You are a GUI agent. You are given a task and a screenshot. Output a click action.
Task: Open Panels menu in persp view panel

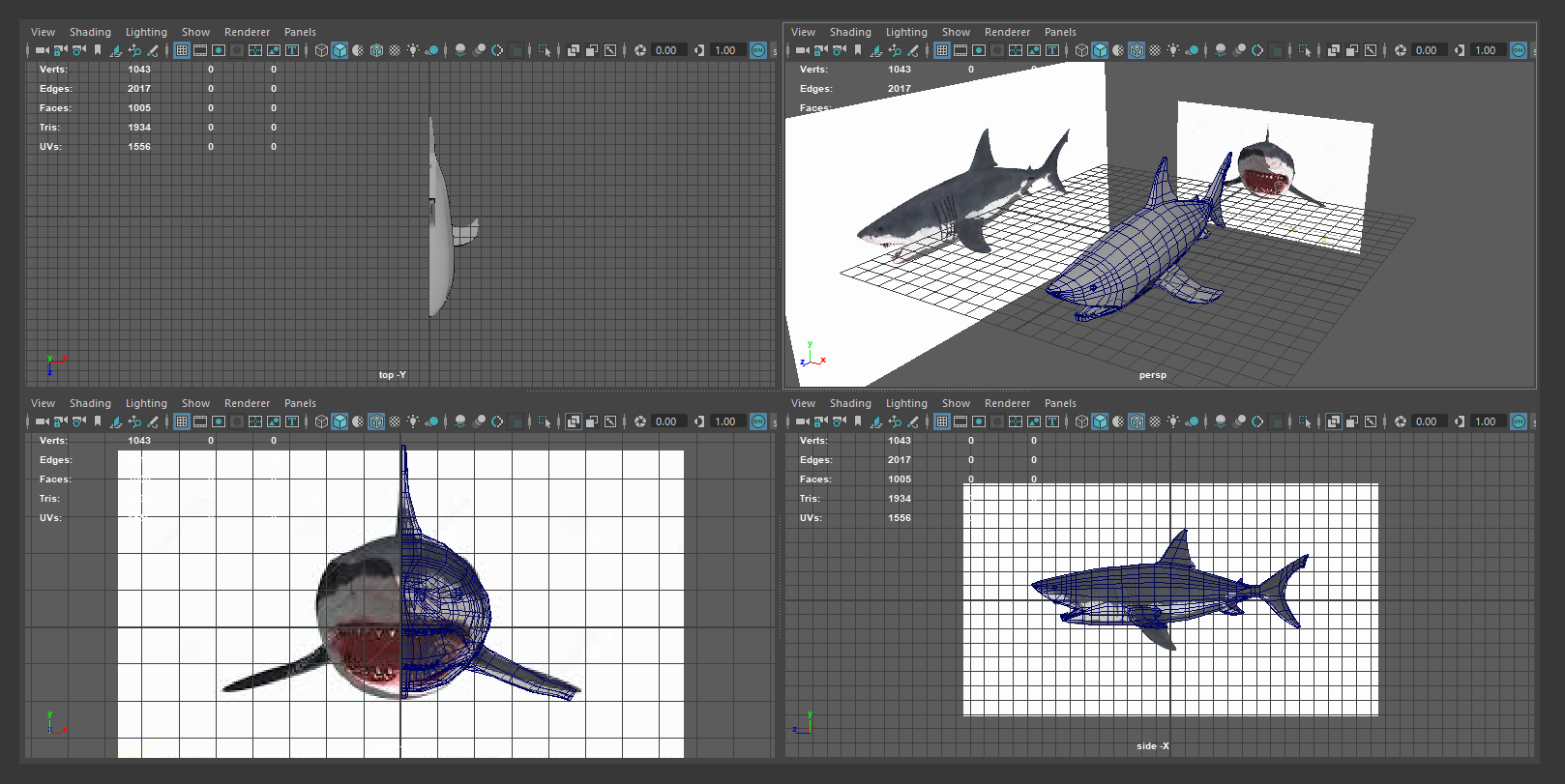tap(1060, 32)
